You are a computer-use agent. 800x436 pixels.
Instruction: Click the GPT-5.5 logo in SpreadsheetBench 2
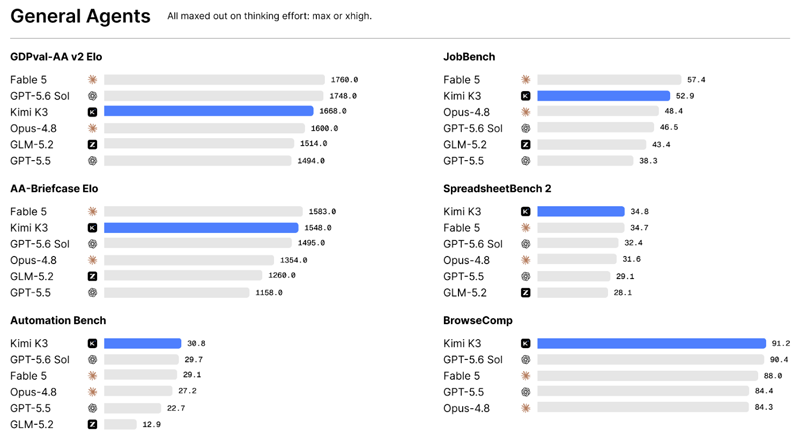[526, 276]
